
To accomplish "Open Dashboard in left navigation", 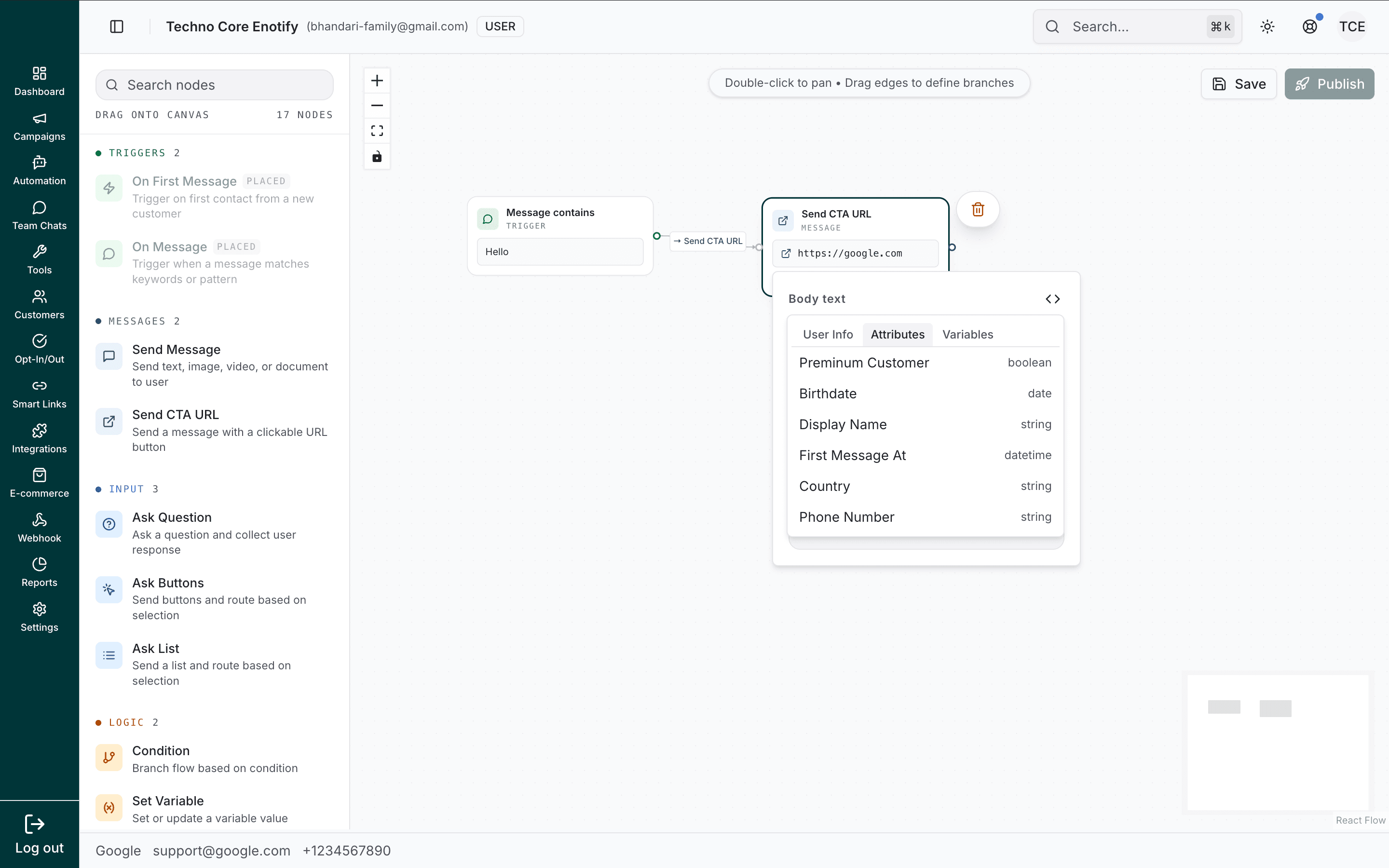I will click(x=39, y=81).
